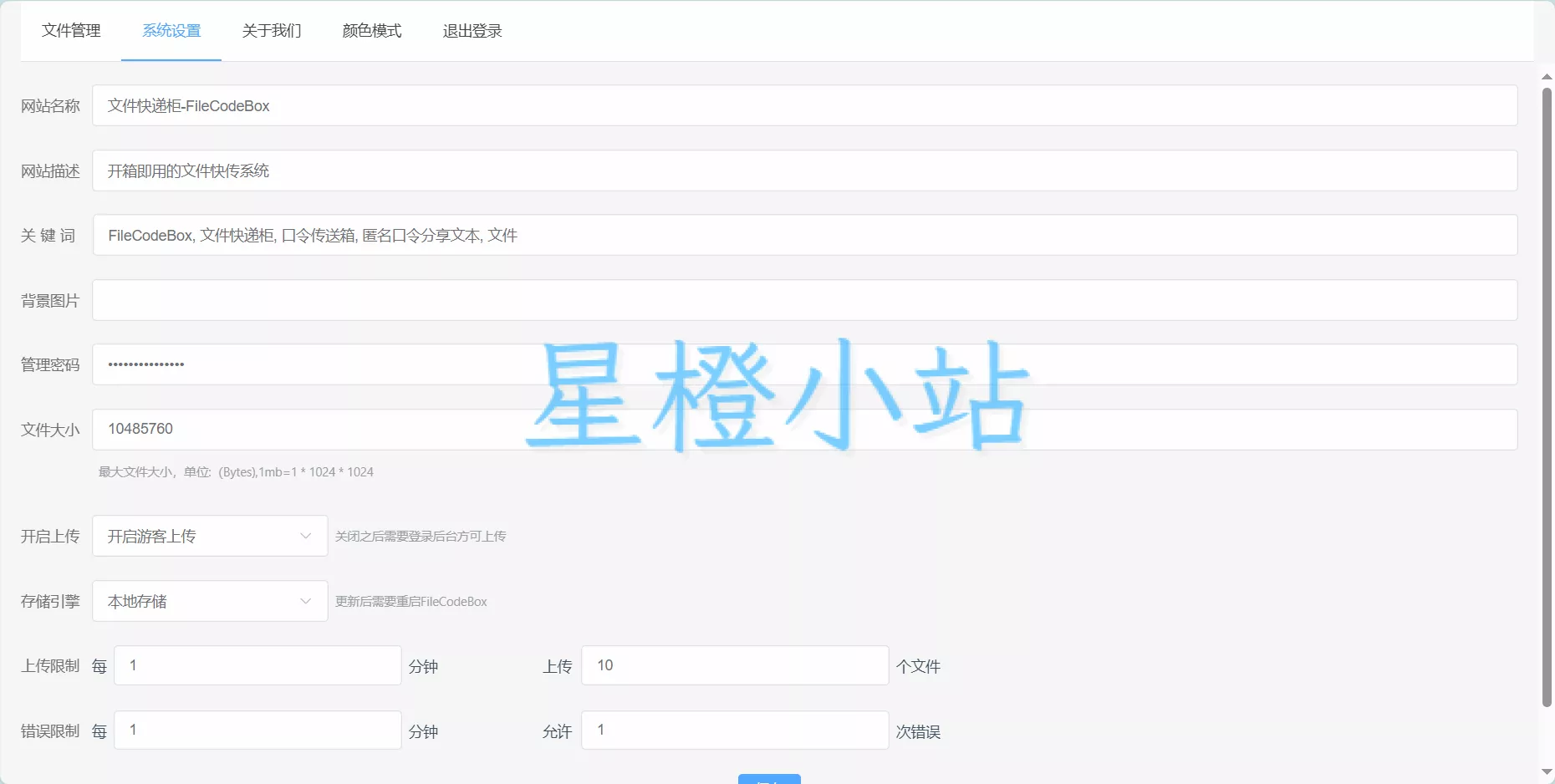Click the 网站名称 label
This screenshot has width=1555, height=784.
pyautogui.click(x=50, y=106)
